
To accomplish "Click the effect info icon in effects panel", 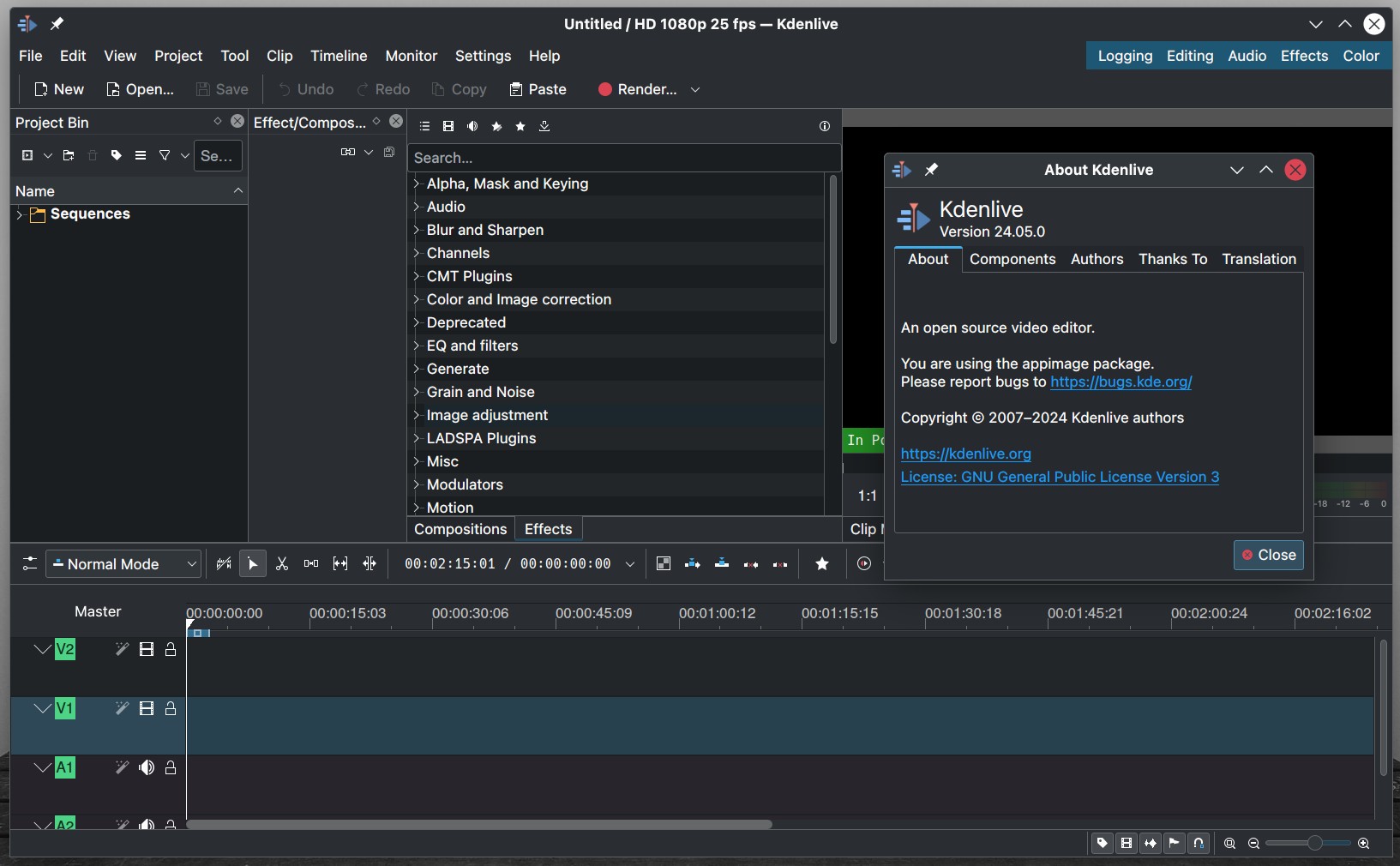I will point(825,126).
